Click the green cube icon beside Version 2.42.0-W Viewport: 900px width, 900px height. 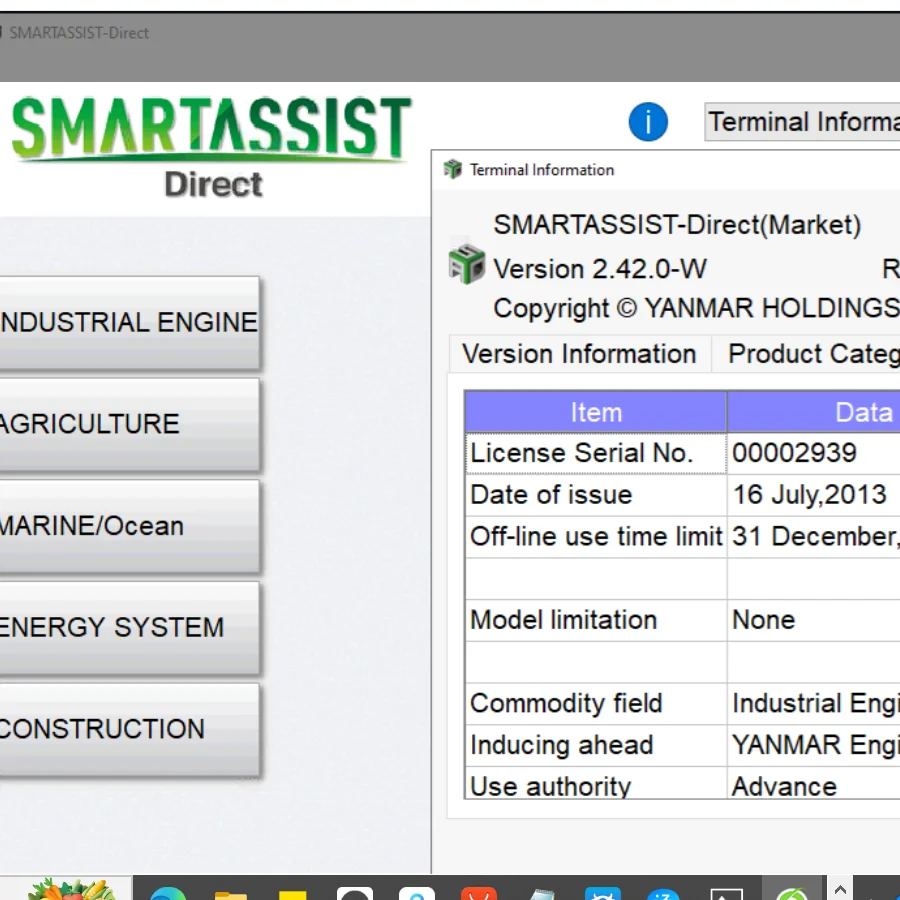coord(466,265)
